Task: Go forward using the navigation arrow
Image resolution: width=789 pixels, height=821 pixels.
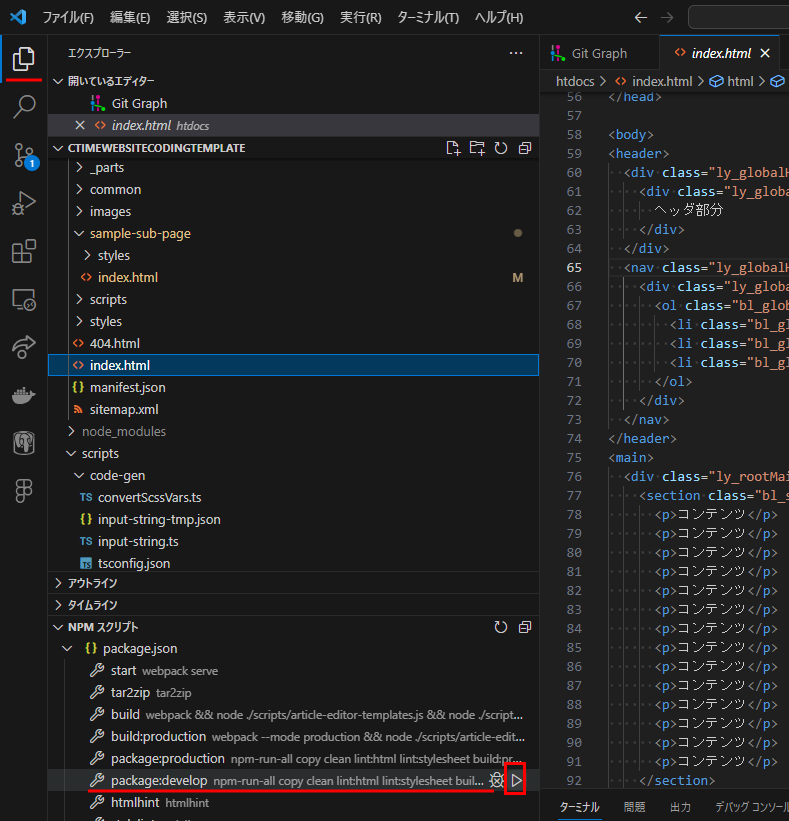Action: coord(666,17)
